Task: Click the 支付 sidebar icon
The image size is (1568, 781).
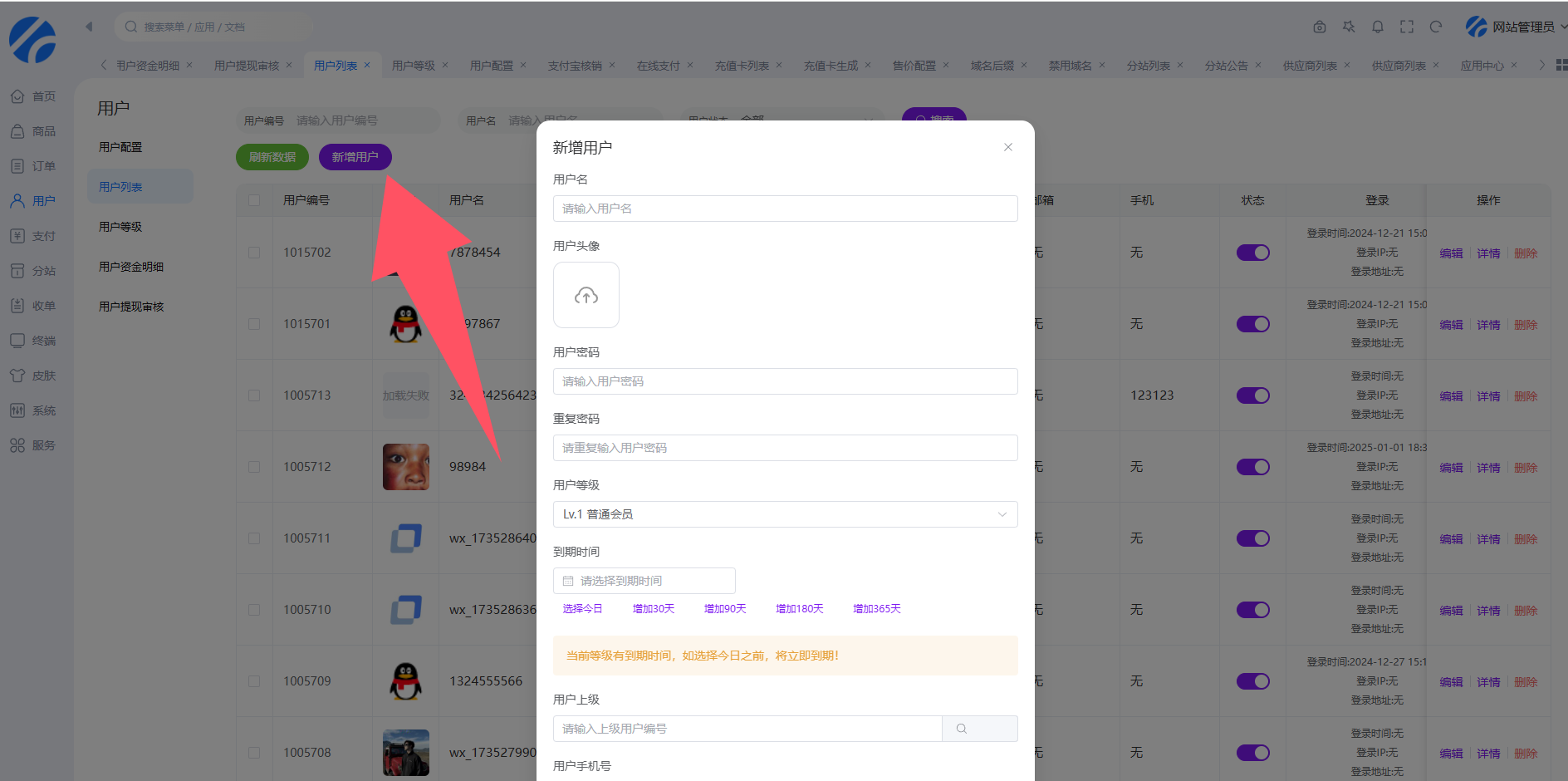Action: [x=33, y=235]
